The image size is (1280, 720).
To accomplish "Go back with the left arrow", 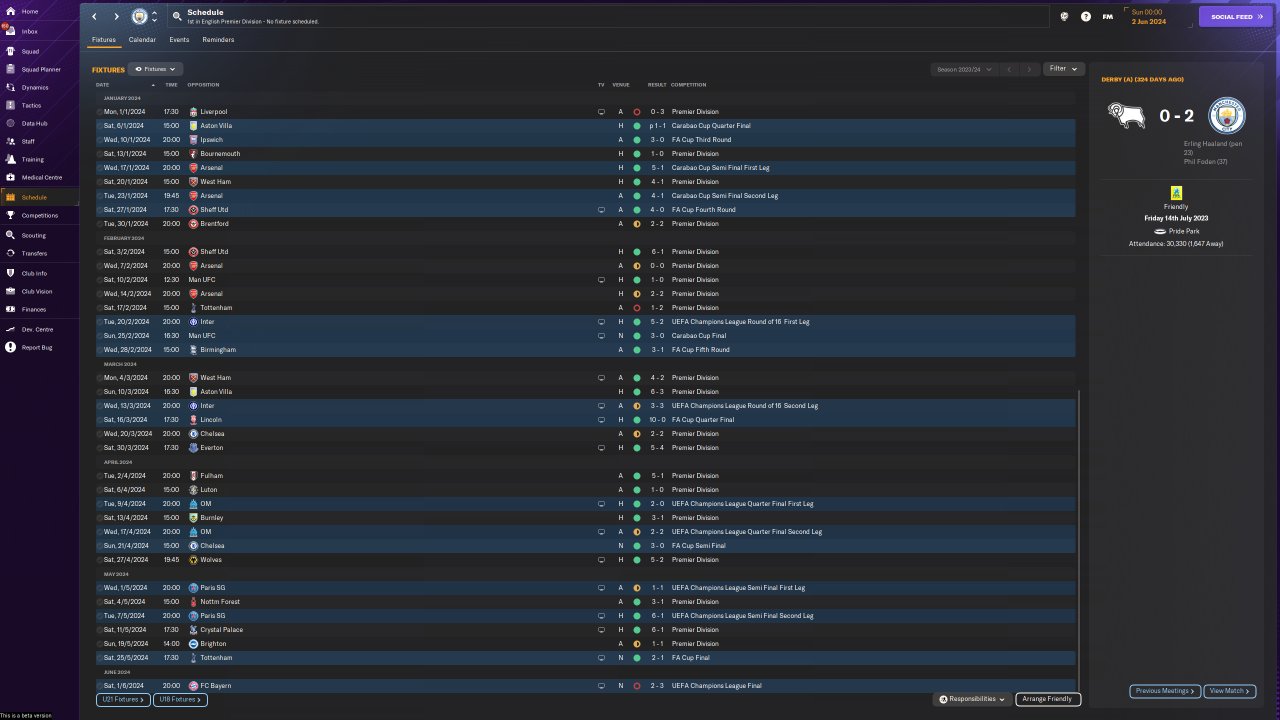I will tap(94, 17).
